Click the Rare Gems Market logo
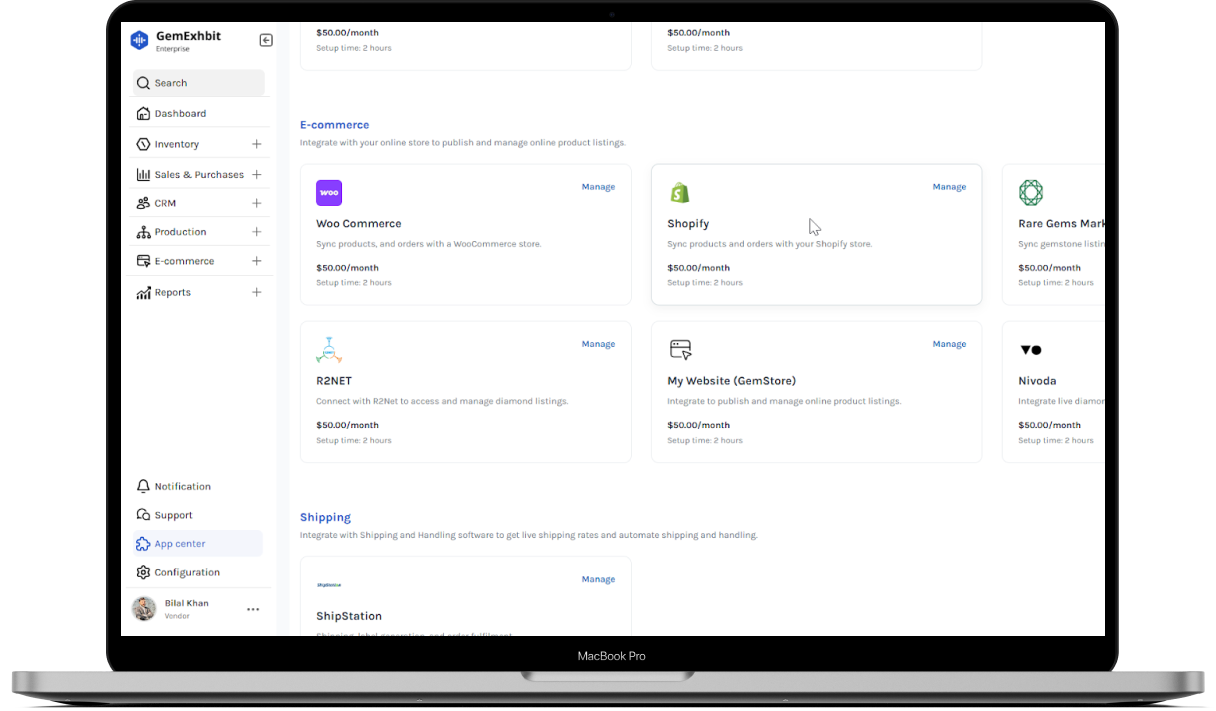This screenshot has height=711, width=1216. click(x=1030, y=193)
